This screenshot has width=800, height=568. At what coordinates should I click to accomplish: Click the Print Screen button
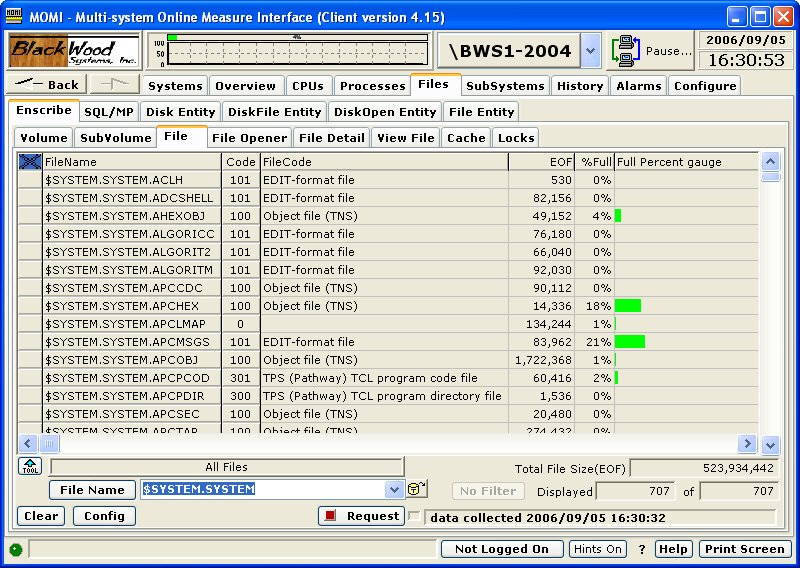pyautogui.click(x=744, y=549)
